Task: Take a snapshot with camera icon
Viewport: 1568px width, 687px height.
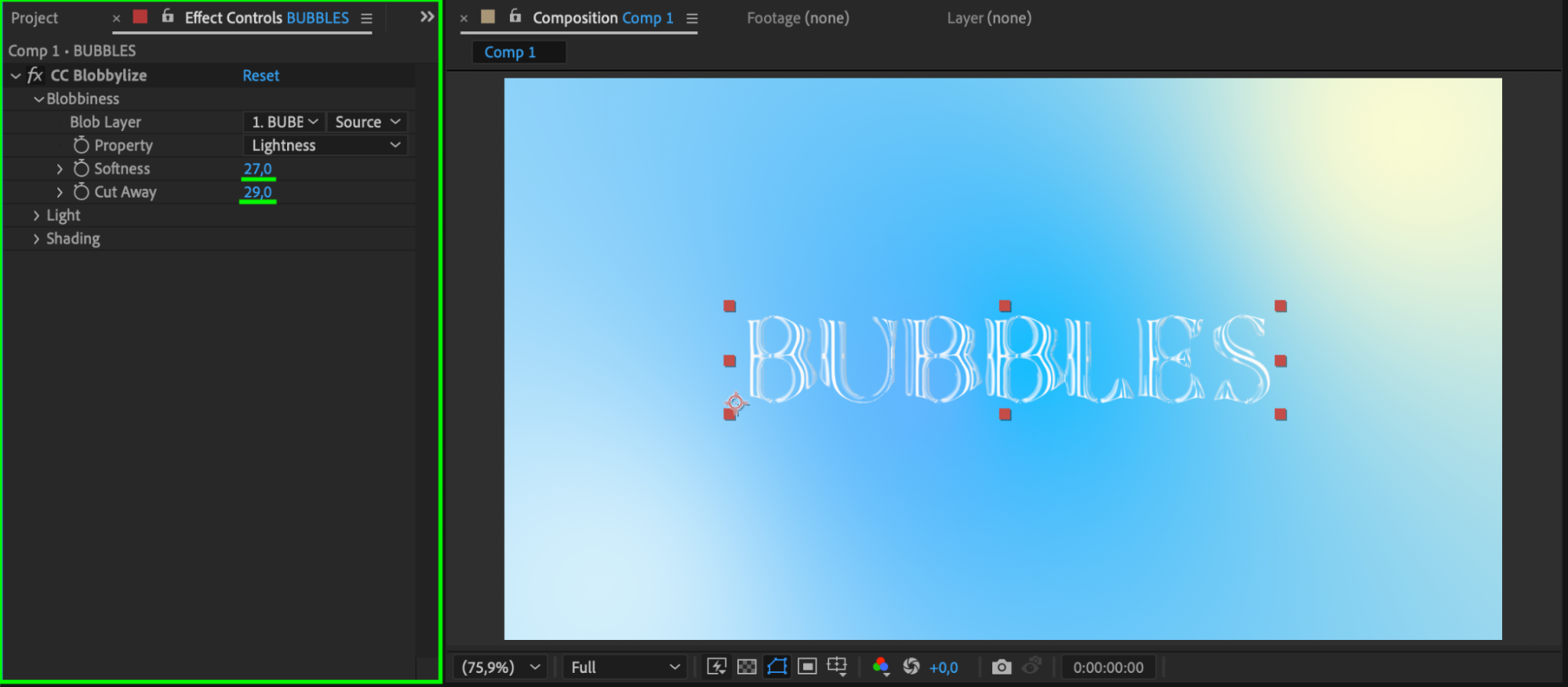Action: click(x=1001, y=667)
